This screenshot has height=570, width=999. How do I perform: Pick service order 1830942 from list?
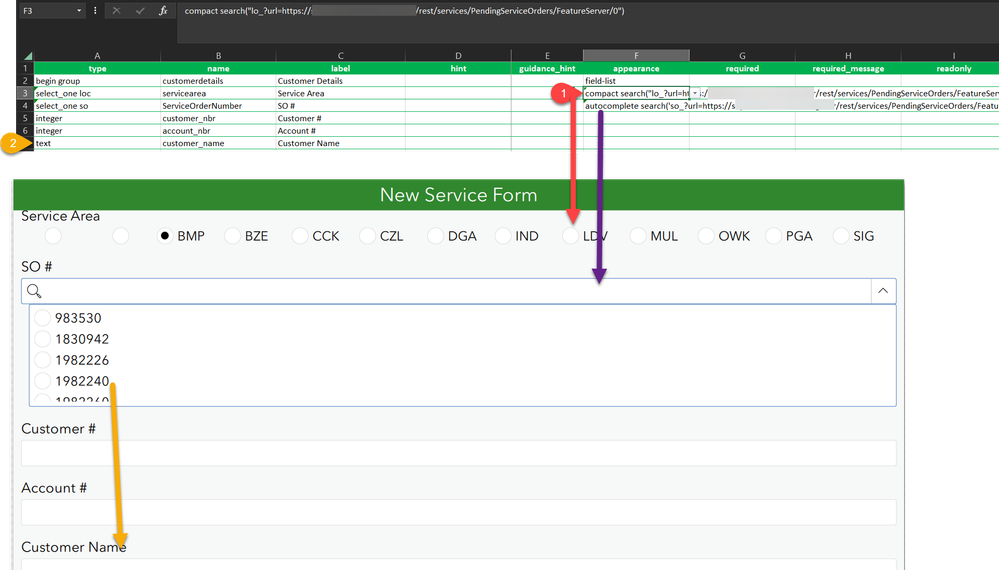click(x=43, y=339)
